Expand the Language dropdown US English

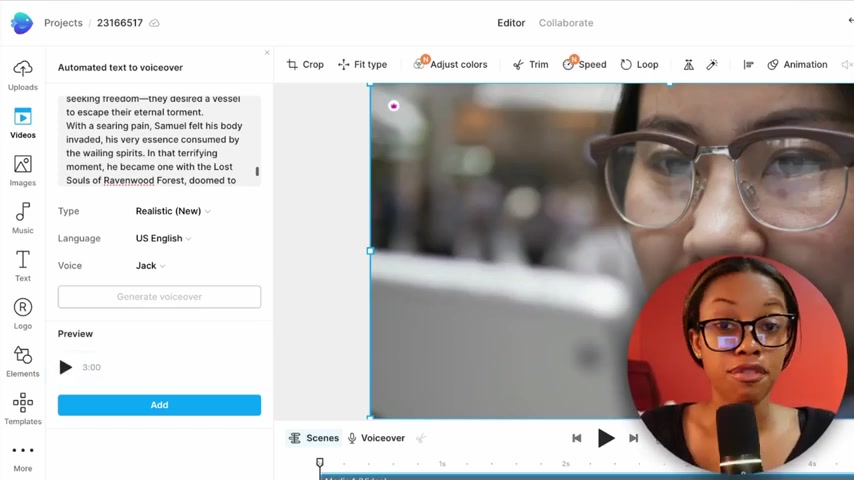coord(163,238)
